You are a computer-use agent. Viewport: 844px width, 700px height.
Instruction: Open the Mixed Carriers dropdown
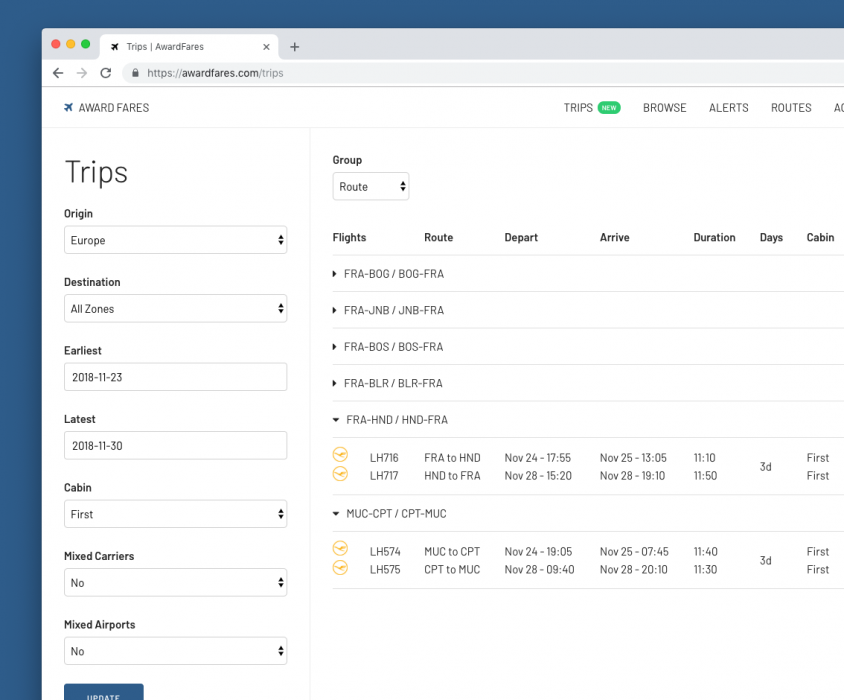(175, 583)
